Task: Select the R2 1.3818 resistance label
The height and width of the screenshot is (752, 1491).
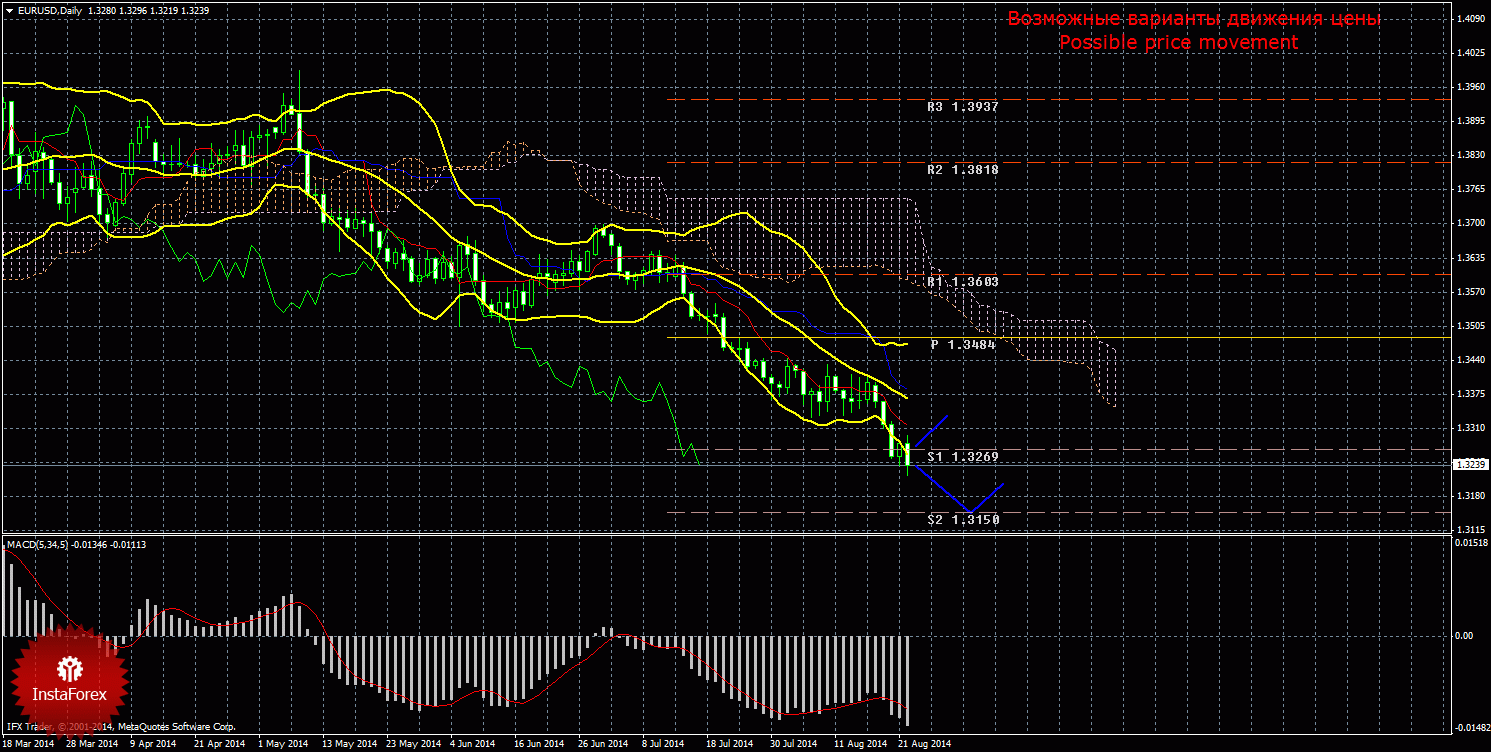Action: point(962,170)
